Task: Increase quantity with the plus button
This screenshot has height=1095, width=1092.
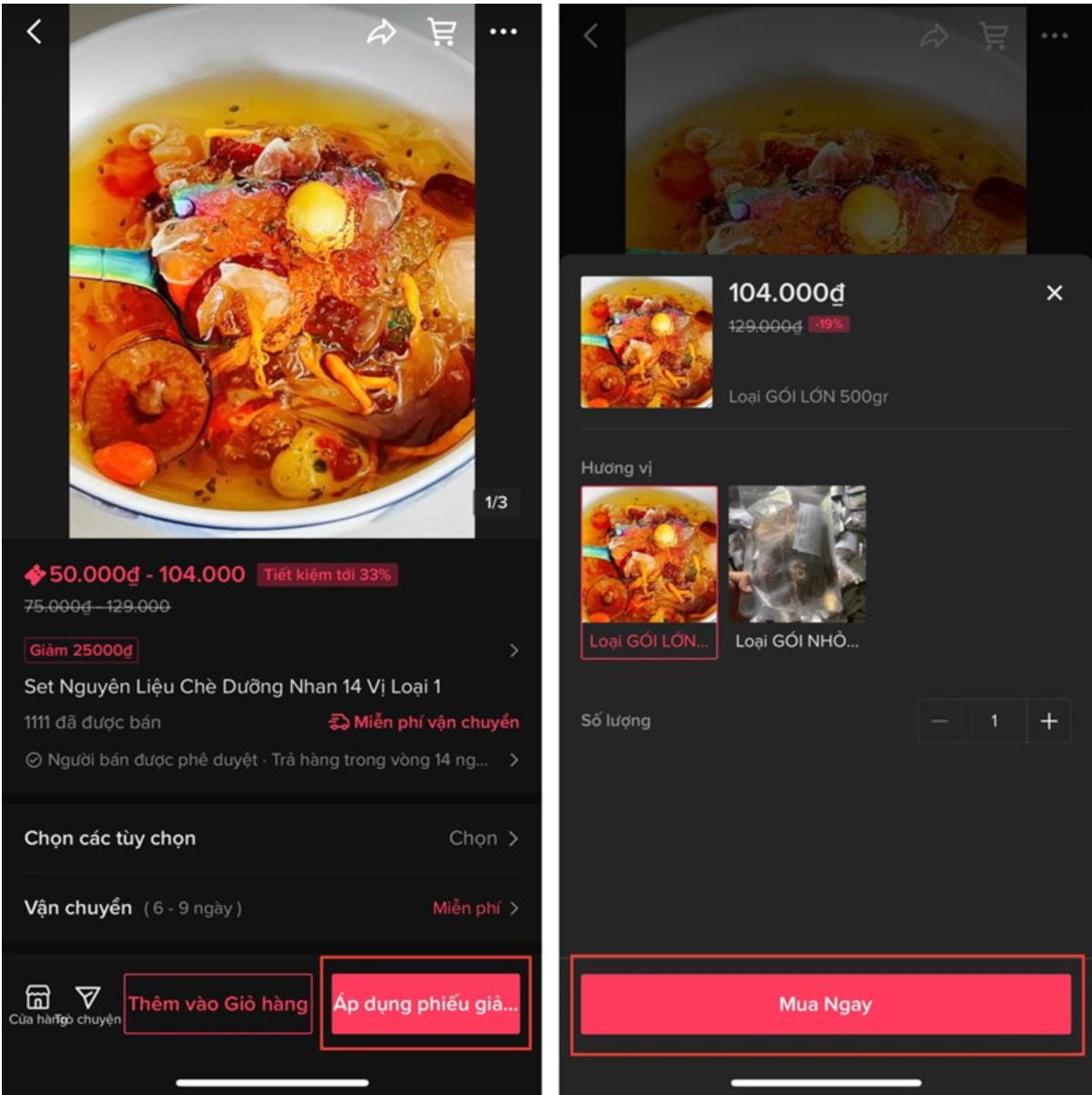Action: [x=1048, y=721]
